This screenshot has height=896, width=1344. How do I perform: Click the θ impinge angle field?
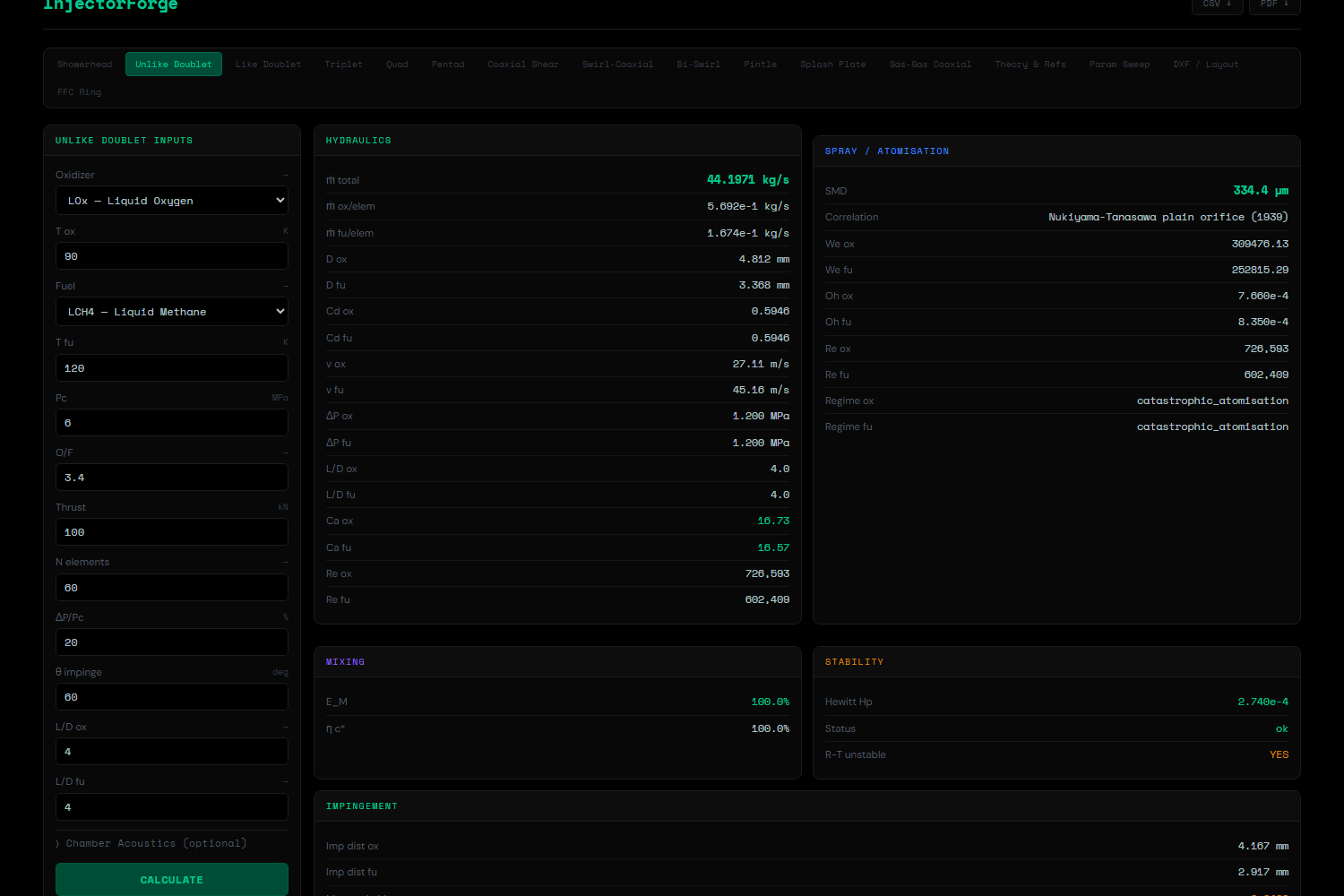pyautogui.click(x=172, y=697)
